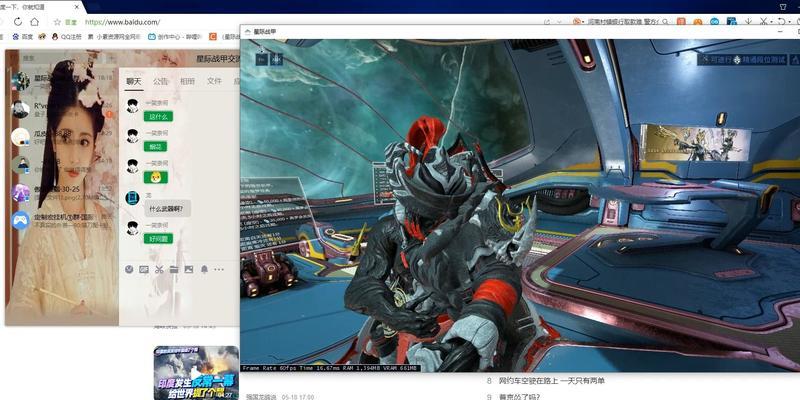
Task: Open more options ellipsis in chat toolbar
Action: pos(219,269)
